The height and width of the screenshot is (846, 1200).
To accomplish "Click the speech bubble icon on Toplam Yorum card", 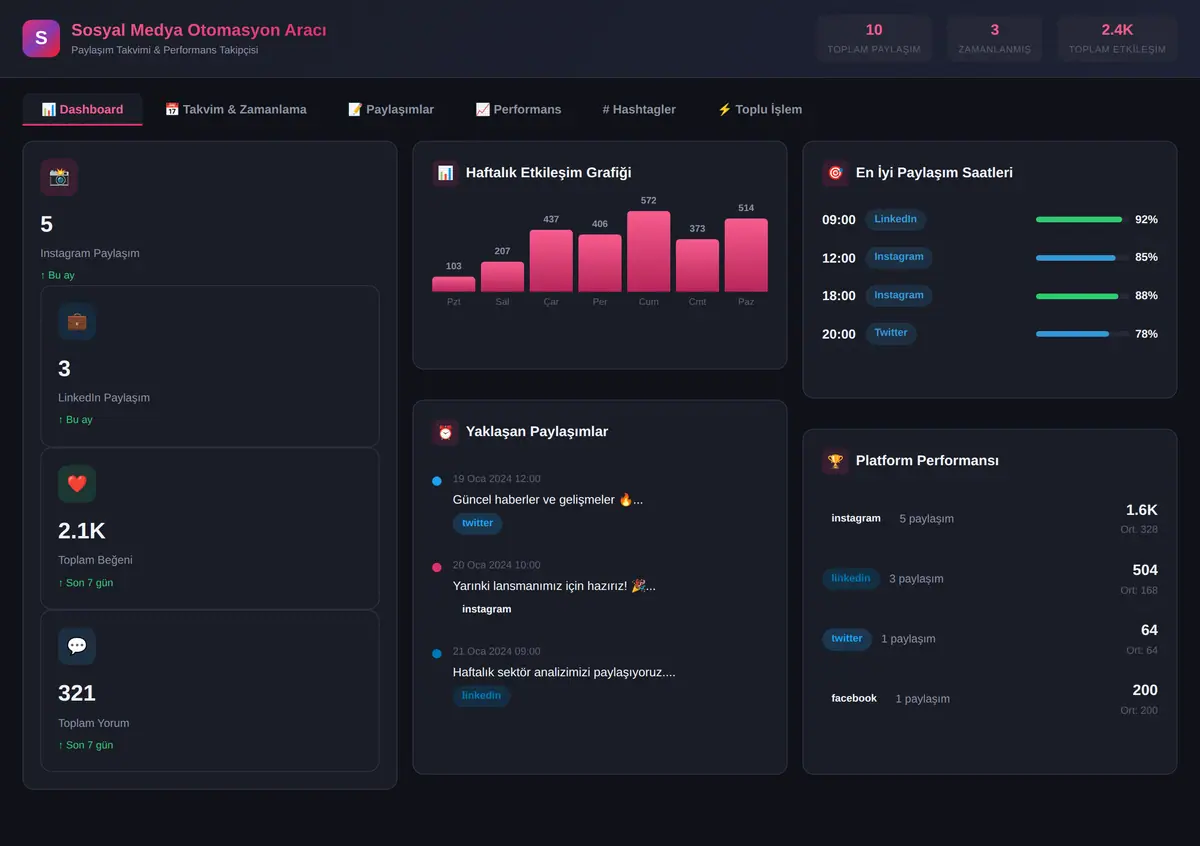I will (77, 646).
